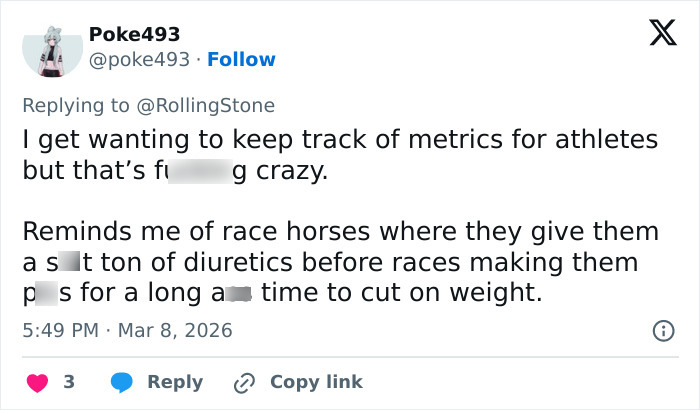Open the tweet info circle icon
This screenshot has height=410, width=700.
[661, 330]
